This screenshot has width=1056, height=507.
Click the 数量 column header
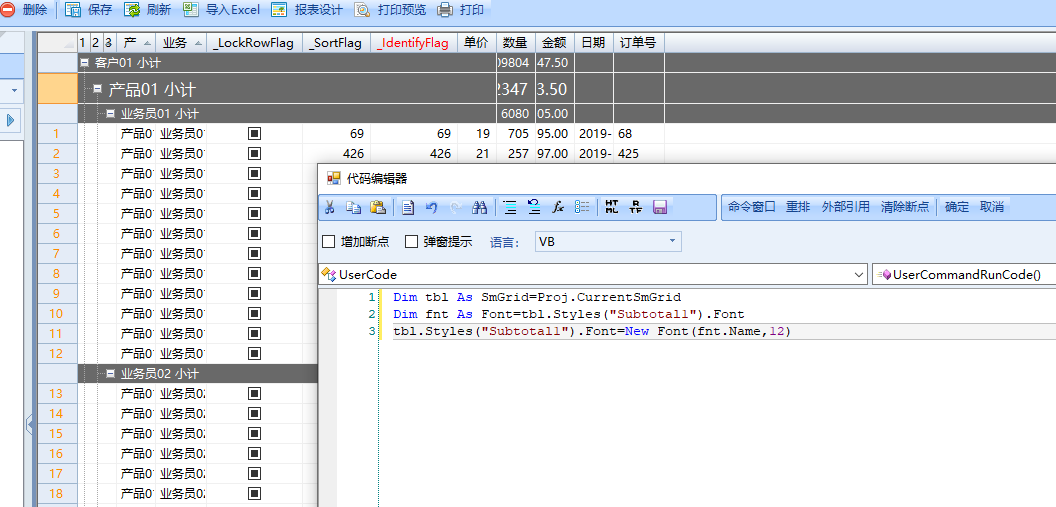(515, 43)
